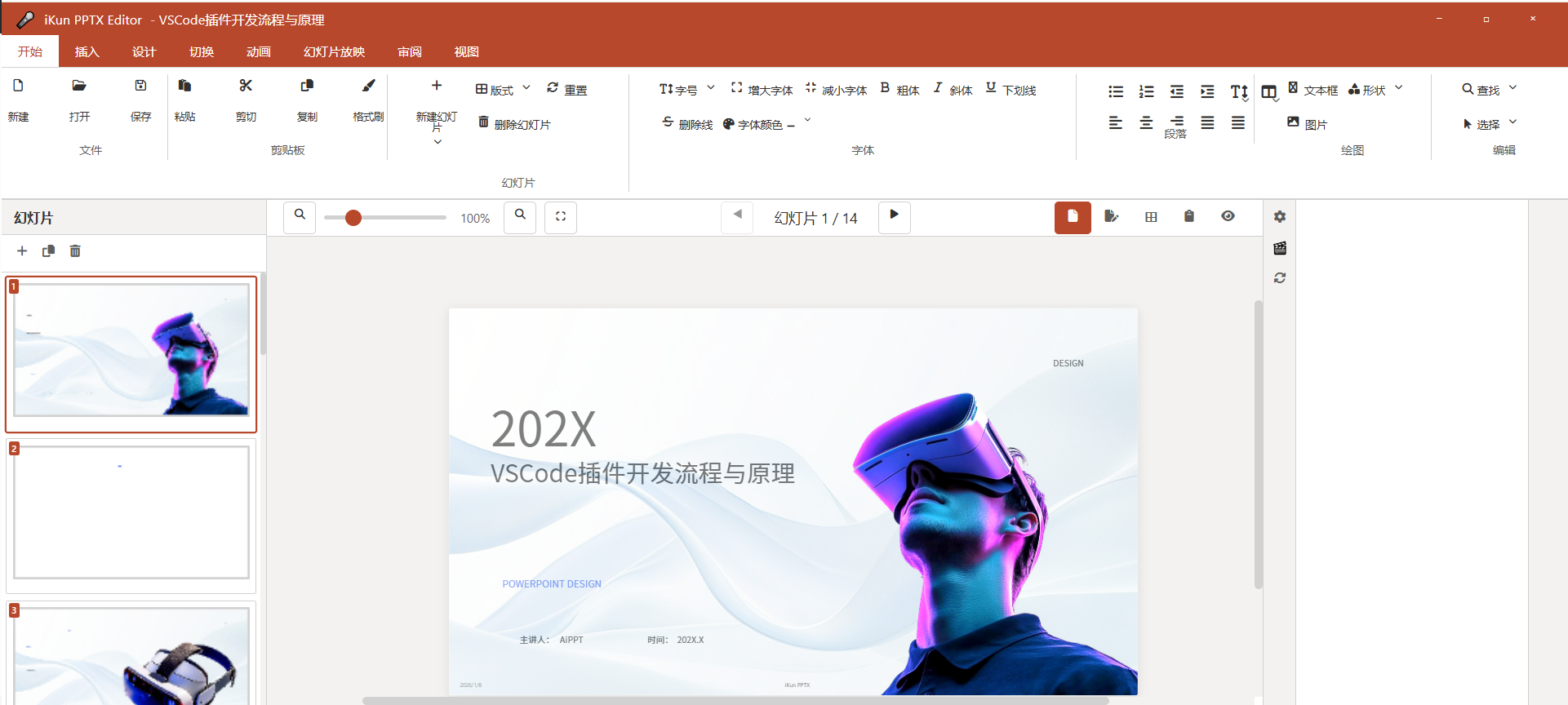Click the zoom out magnifier button

click(x=300, y=217)
